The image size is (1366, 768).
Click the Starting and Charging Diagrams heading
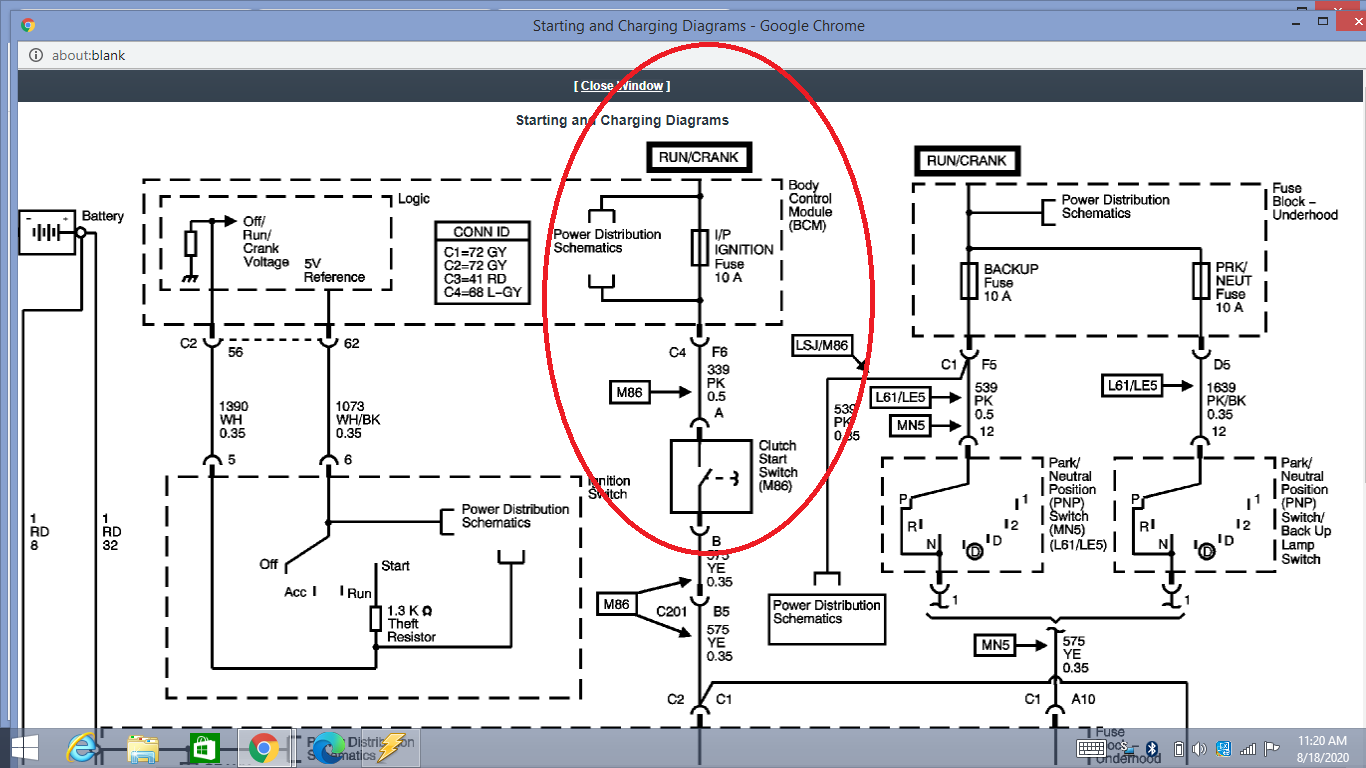pyautogui.click(x=622, y=120)
